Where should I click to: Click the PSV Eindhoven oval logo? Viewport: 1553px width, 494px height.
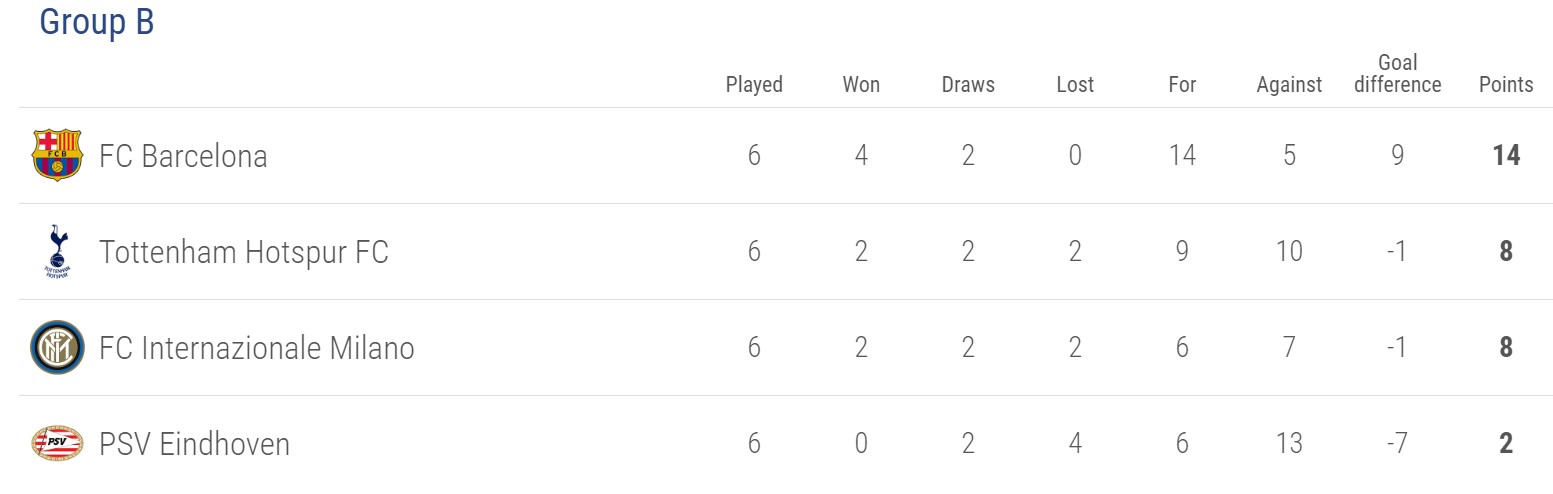pos(57,443)
